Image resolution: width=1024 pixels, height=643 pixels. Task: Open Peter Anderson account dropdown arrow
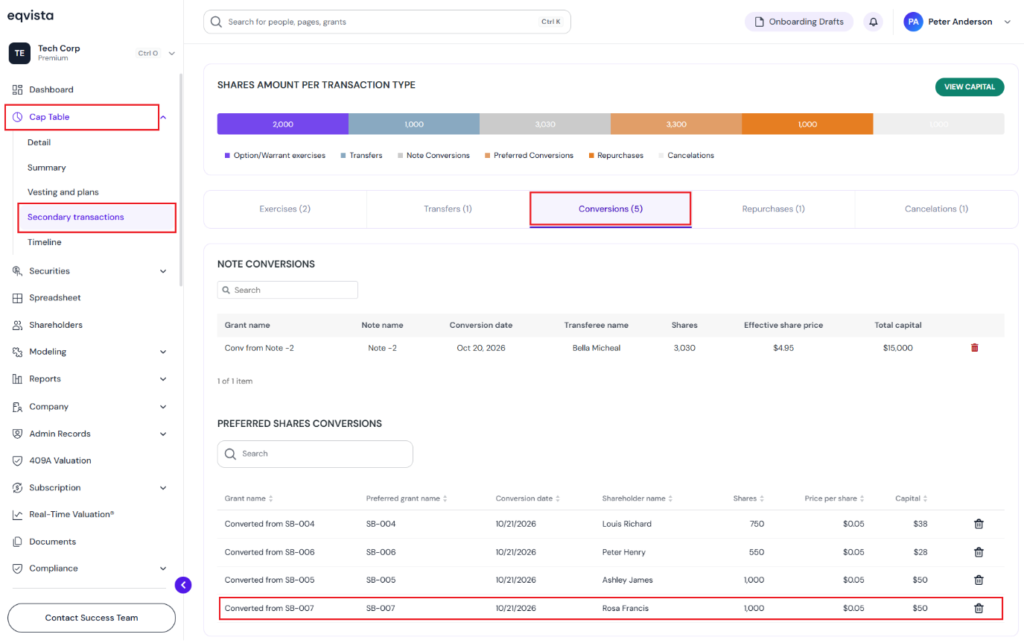(1007, 22)
